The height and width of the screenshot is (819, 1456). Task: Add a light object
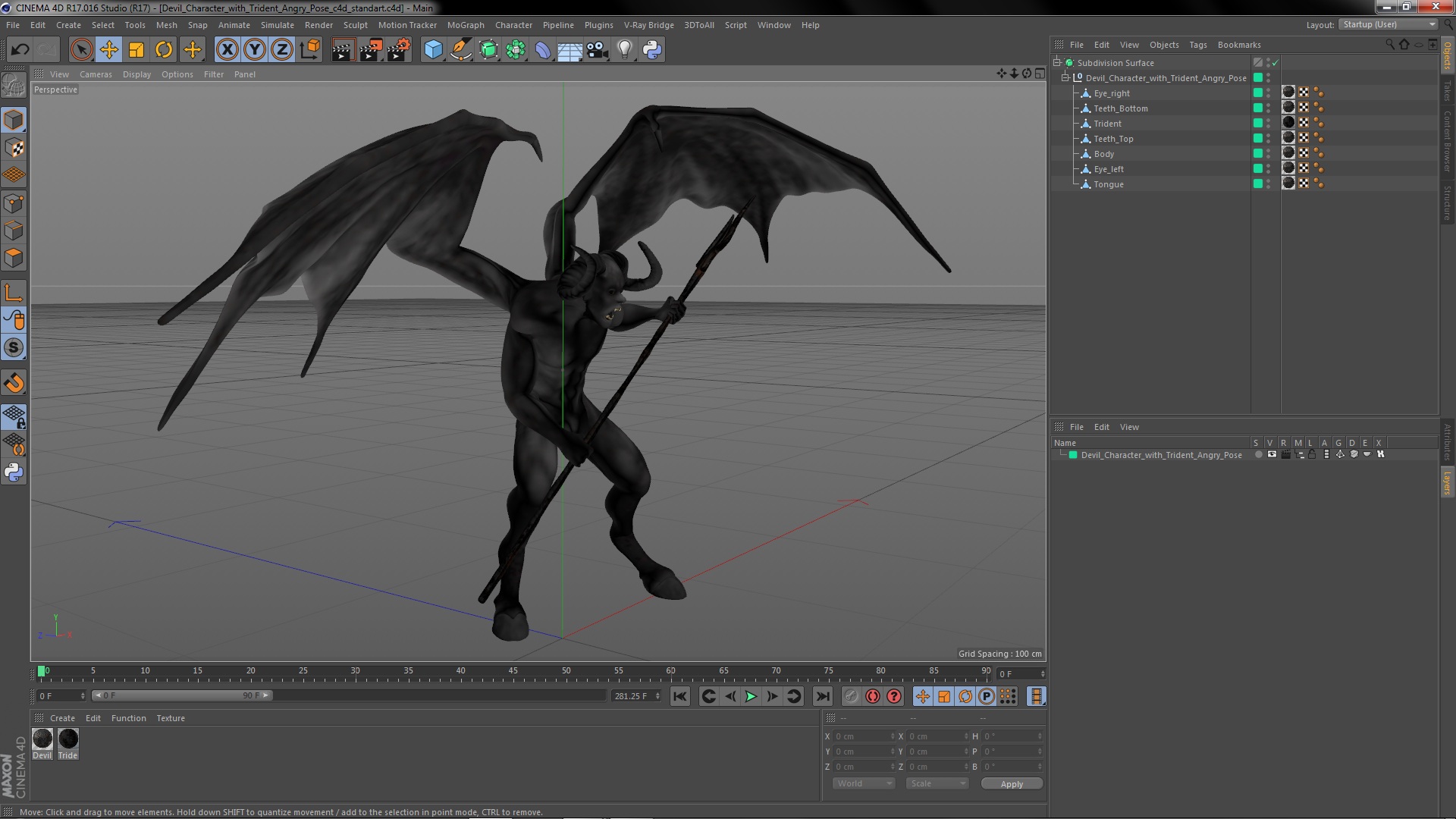point(624,50)
